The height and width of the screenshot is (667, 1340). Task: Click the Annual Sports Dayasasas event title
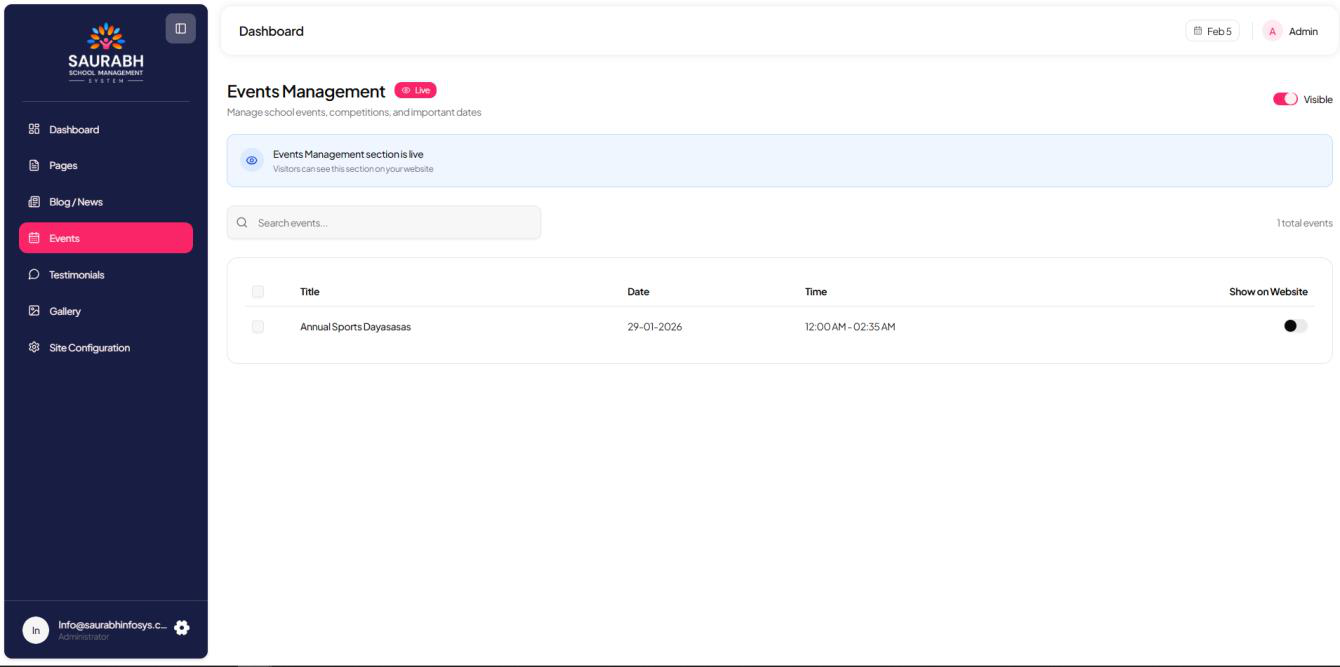[355, 326]
